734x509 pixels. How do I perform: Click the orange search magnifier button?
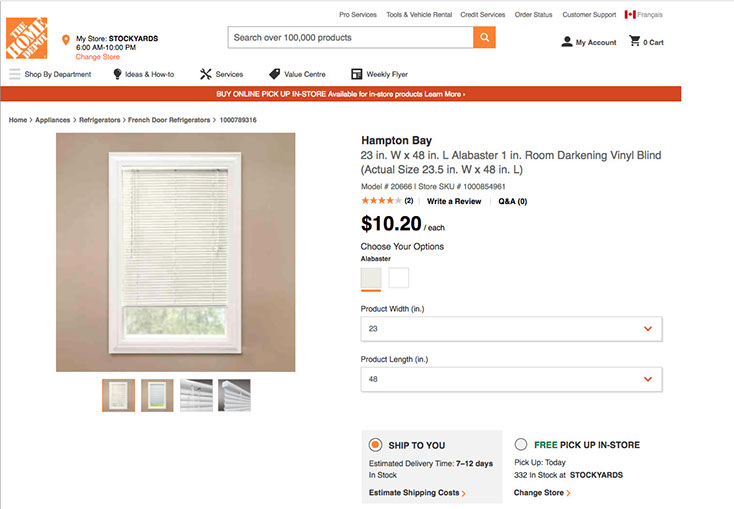pos(485,38)
